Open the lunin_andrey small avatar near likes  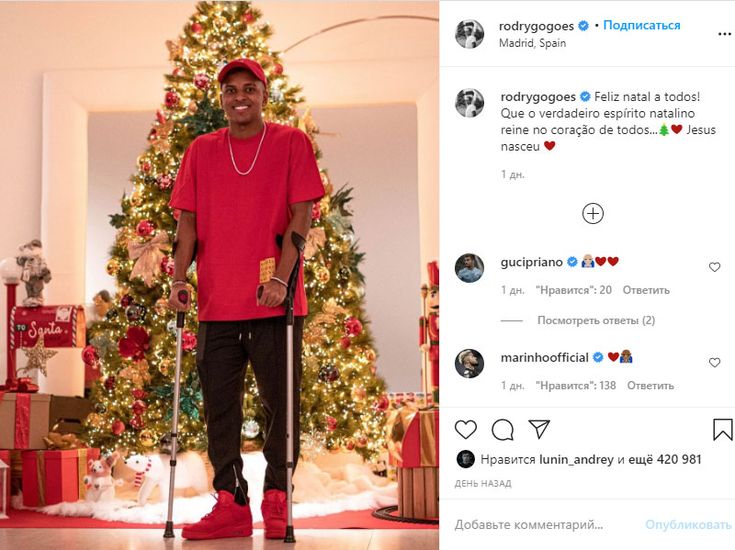click(x=465, y=460)
